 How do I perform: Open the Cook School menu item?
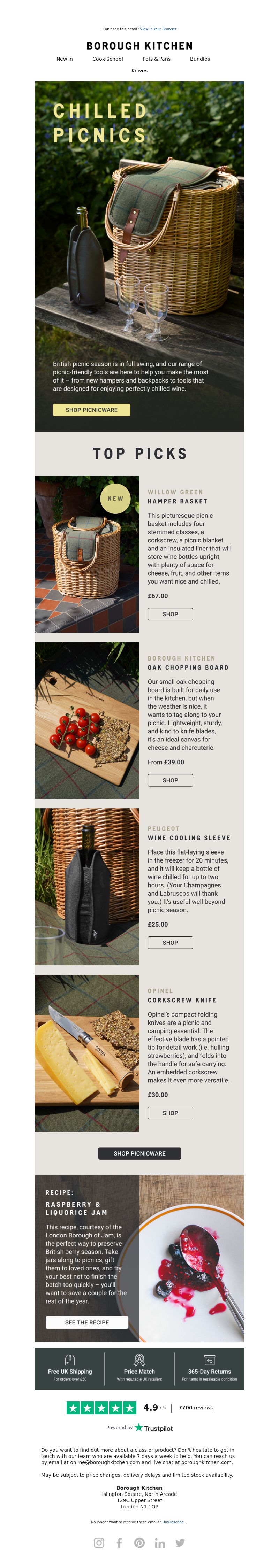[108, 59]
